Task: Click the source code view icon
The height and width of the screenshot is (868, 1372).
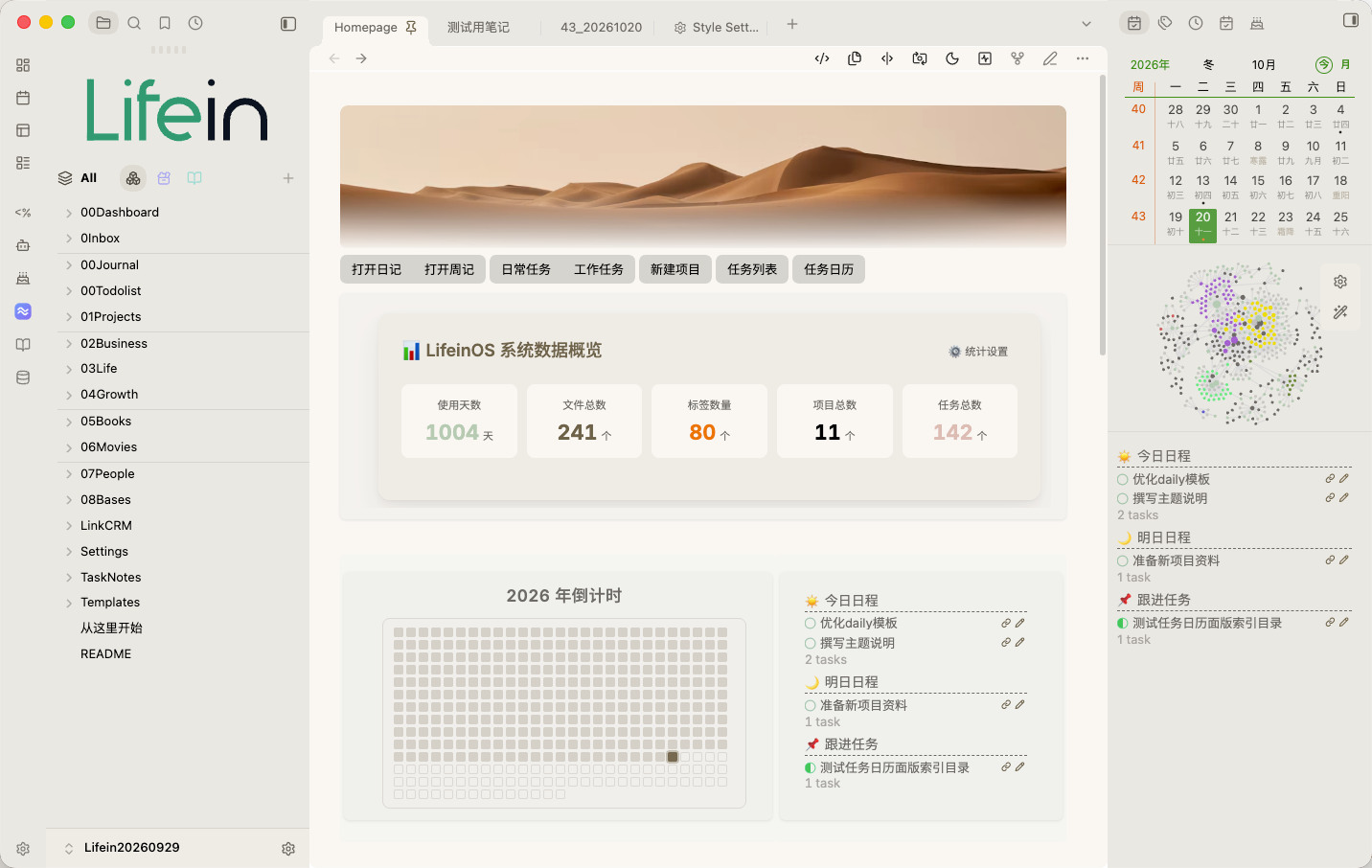Action: click(822, 58)
